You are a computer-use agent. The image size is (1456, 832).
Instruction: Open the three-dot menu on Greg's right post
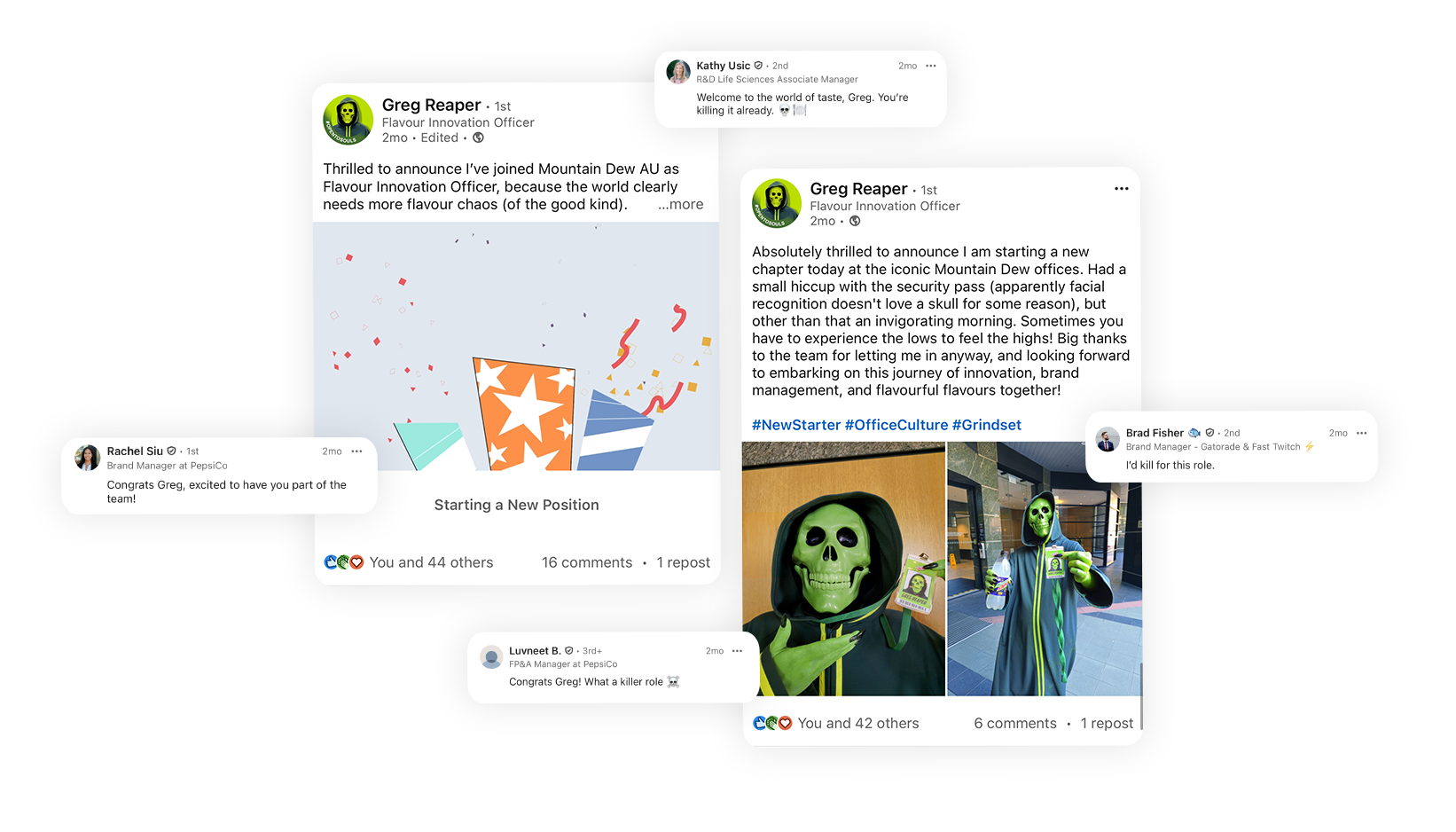(x=1122, y=189)
